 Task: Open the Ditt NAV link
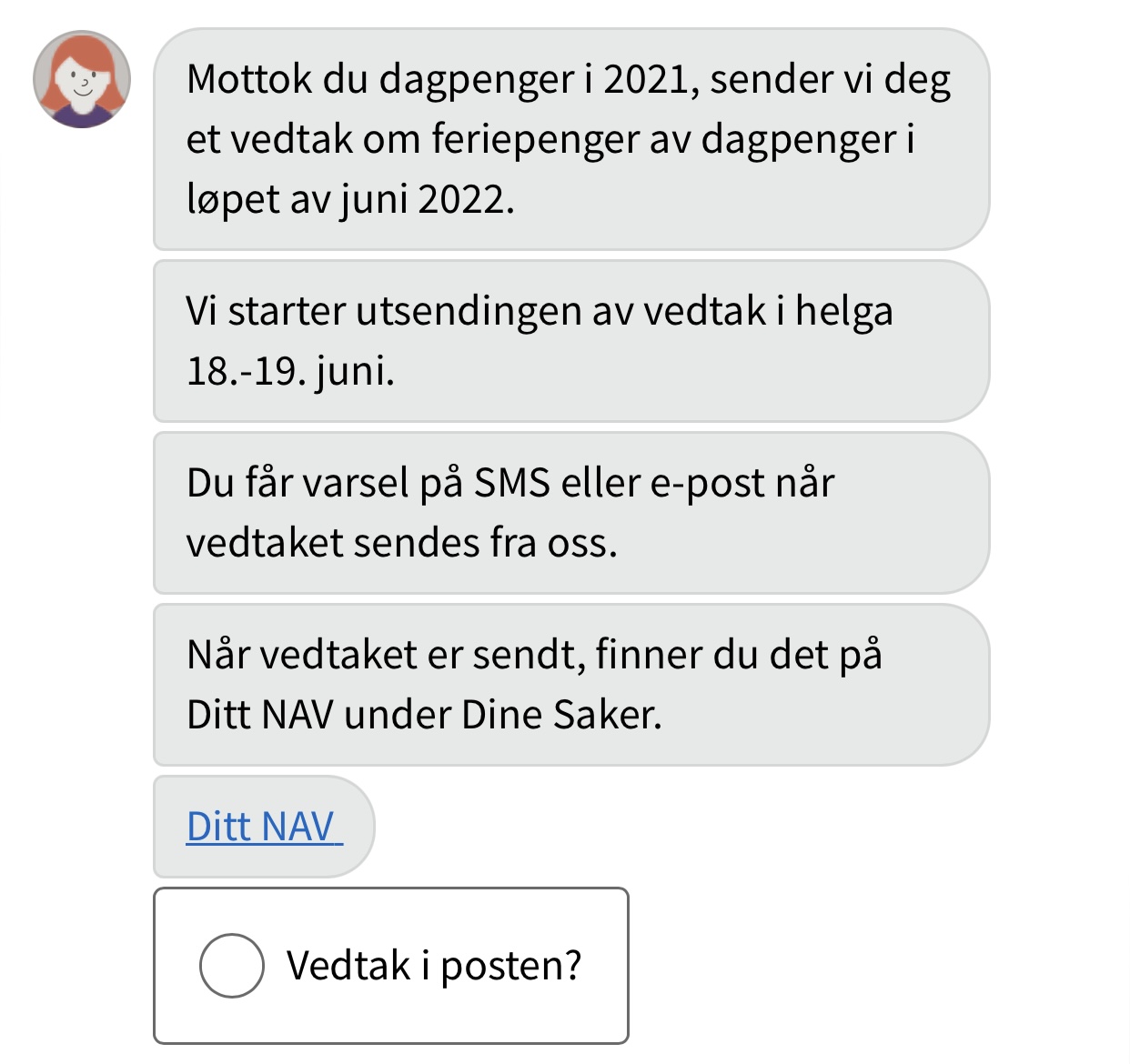[x=263, y=827]
